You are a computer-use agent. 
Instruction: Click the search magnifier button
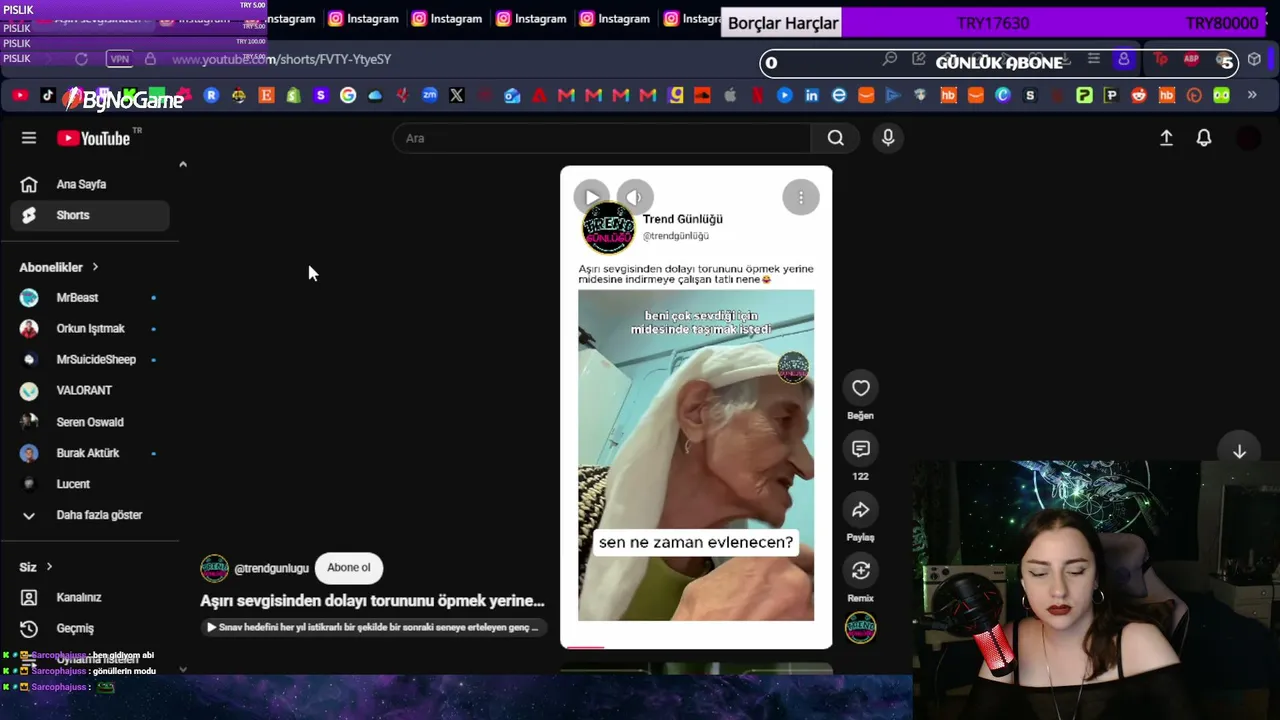(835, 138)
